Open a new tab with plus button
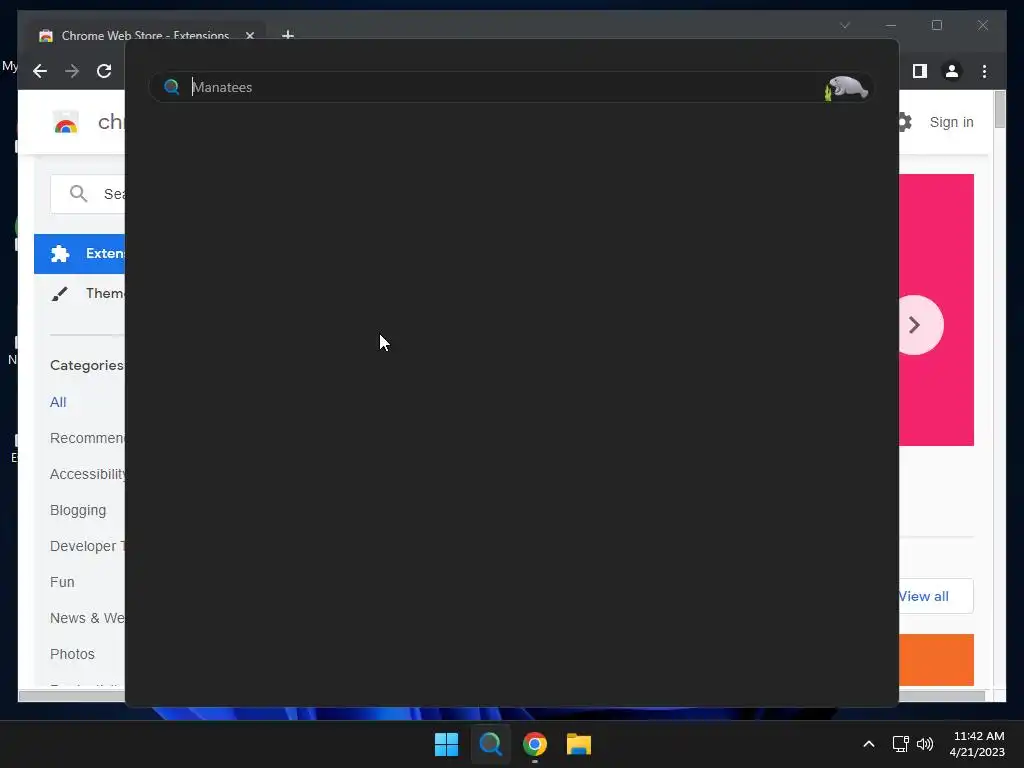 click(287, 35)
